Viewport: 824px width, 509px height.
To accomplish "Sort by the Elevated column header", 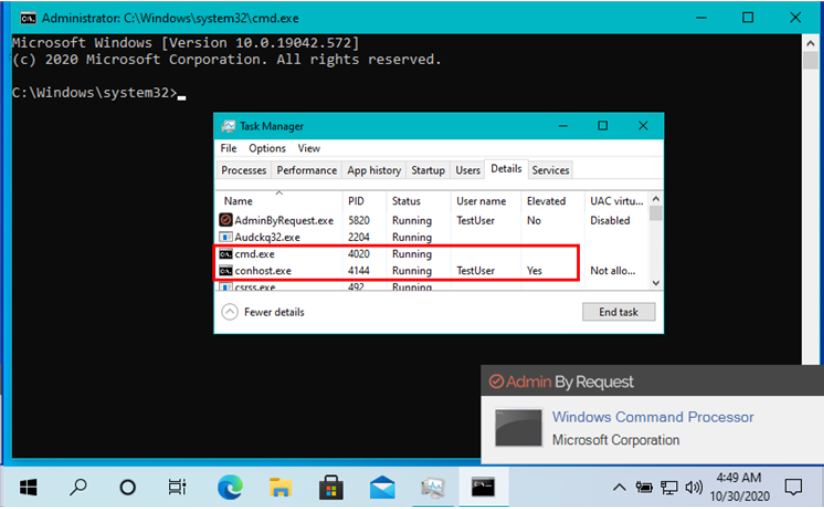I will 552,201.
